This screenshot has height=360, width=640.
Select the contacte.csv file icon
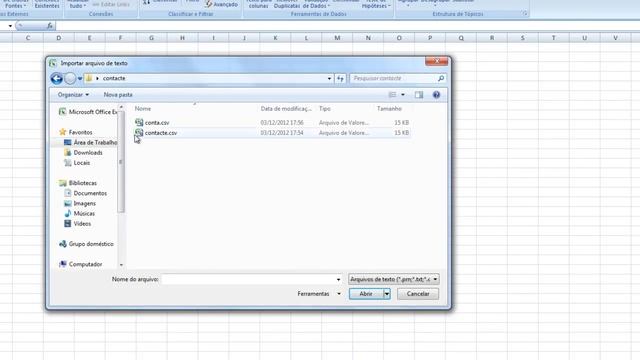(139, 133)
